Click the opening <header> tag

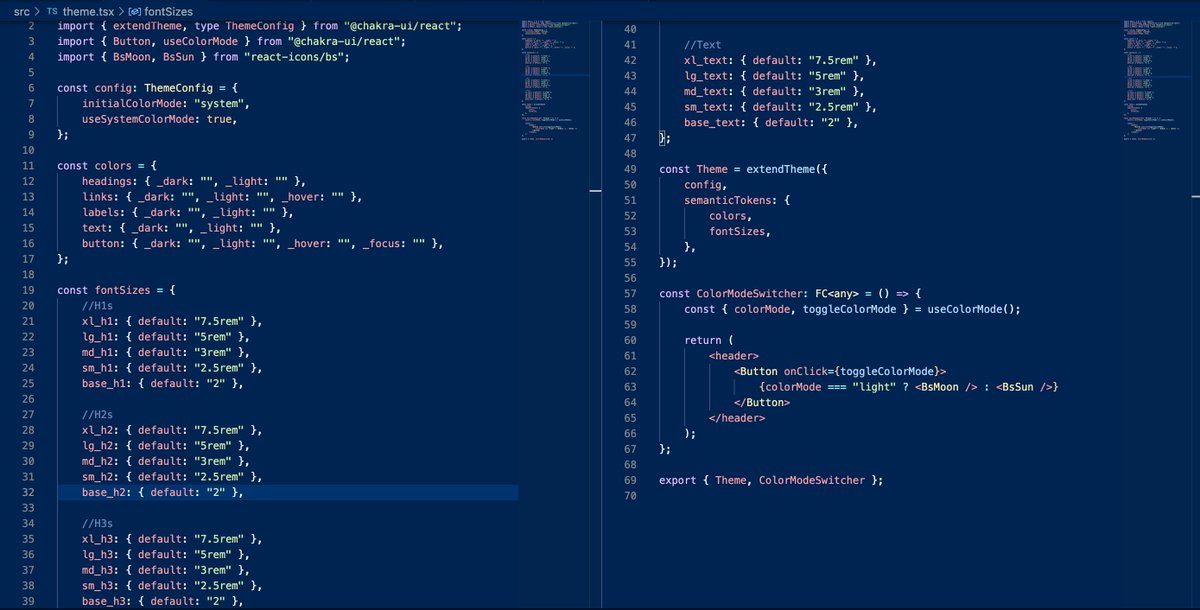pyautogui.click(x=734, y=356)
